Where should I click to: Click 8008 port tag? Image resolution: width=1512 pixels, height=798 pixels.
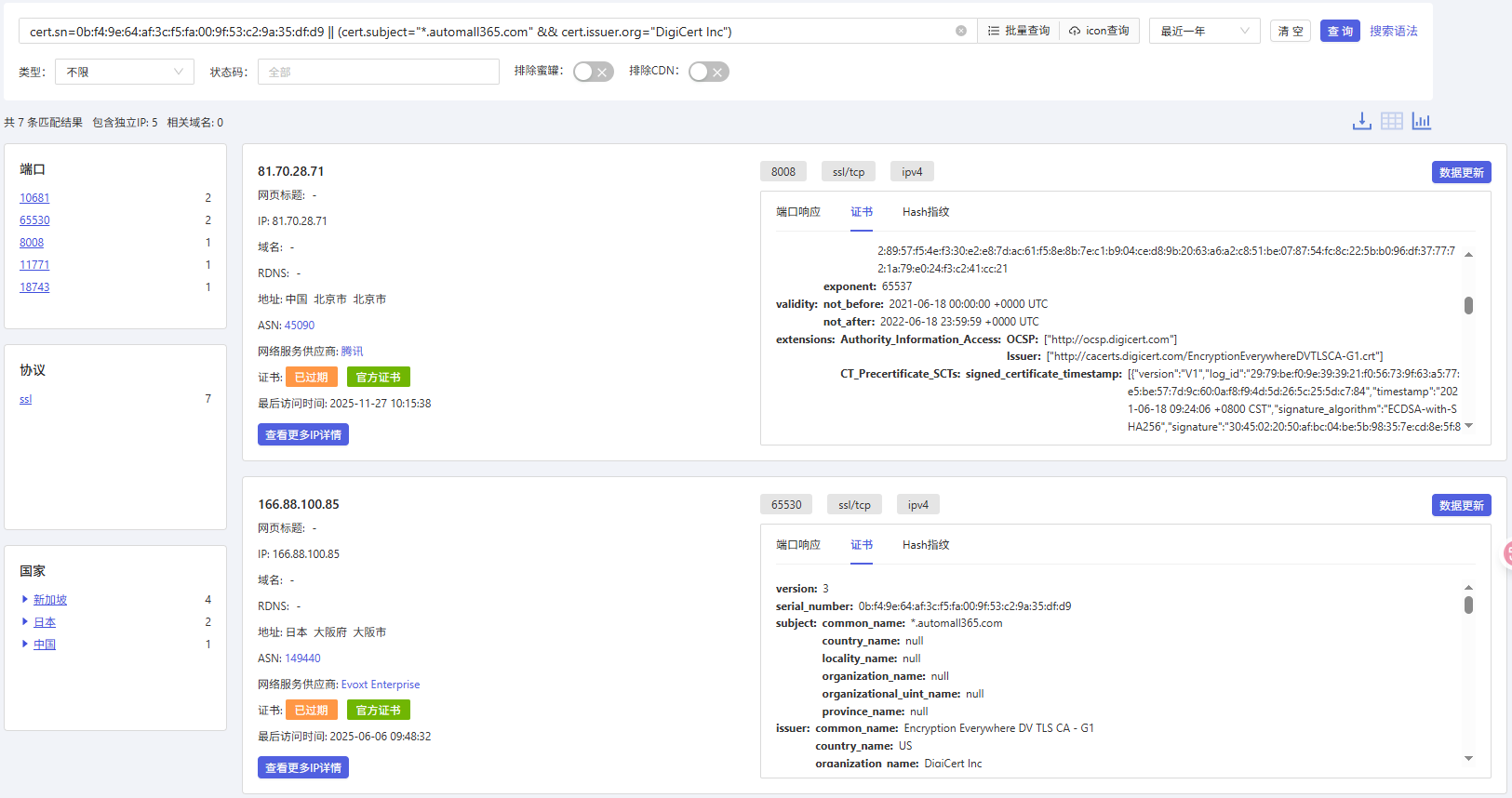(783, 171)
